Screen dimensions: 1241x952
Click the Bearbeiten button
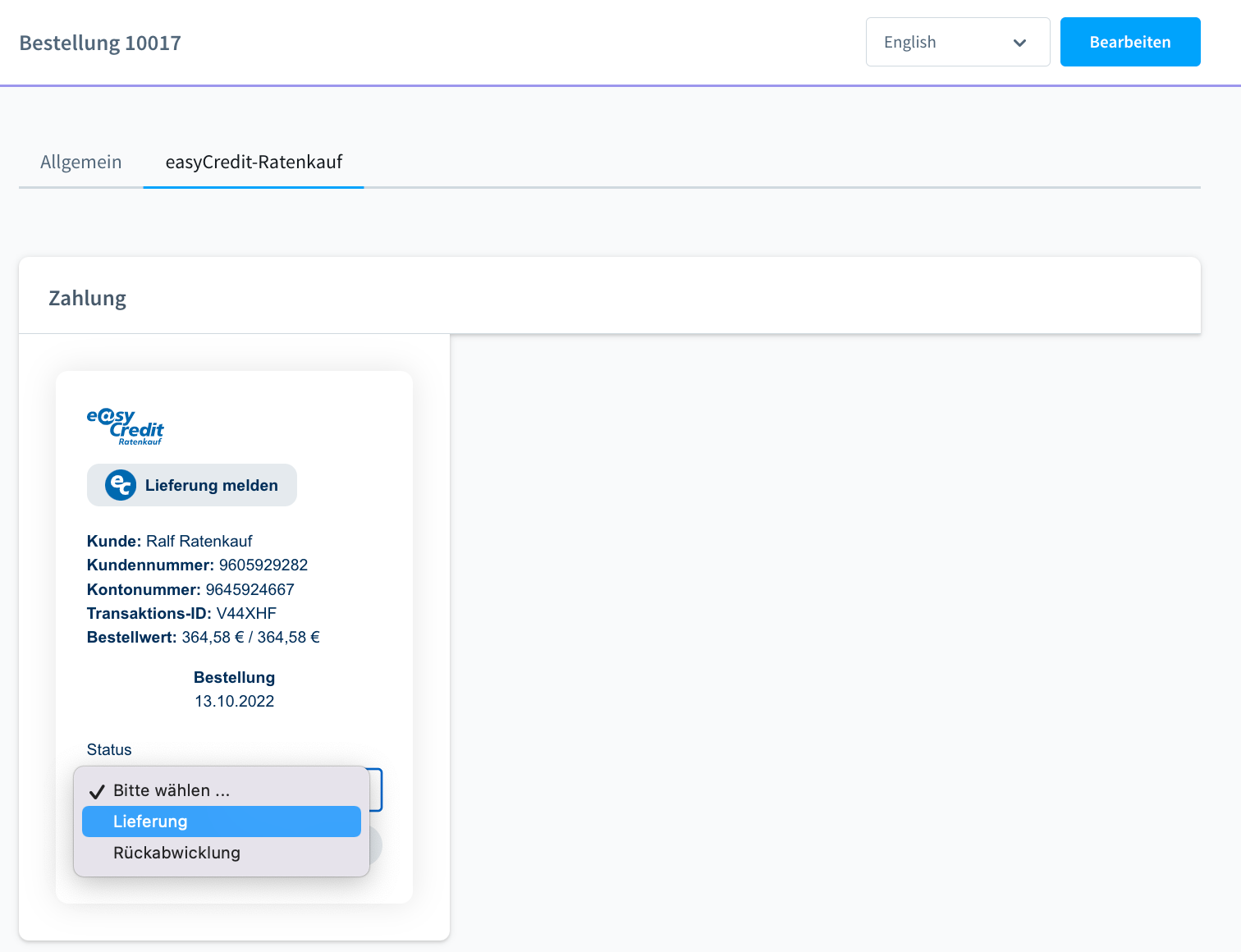(x=1130, y=42)
